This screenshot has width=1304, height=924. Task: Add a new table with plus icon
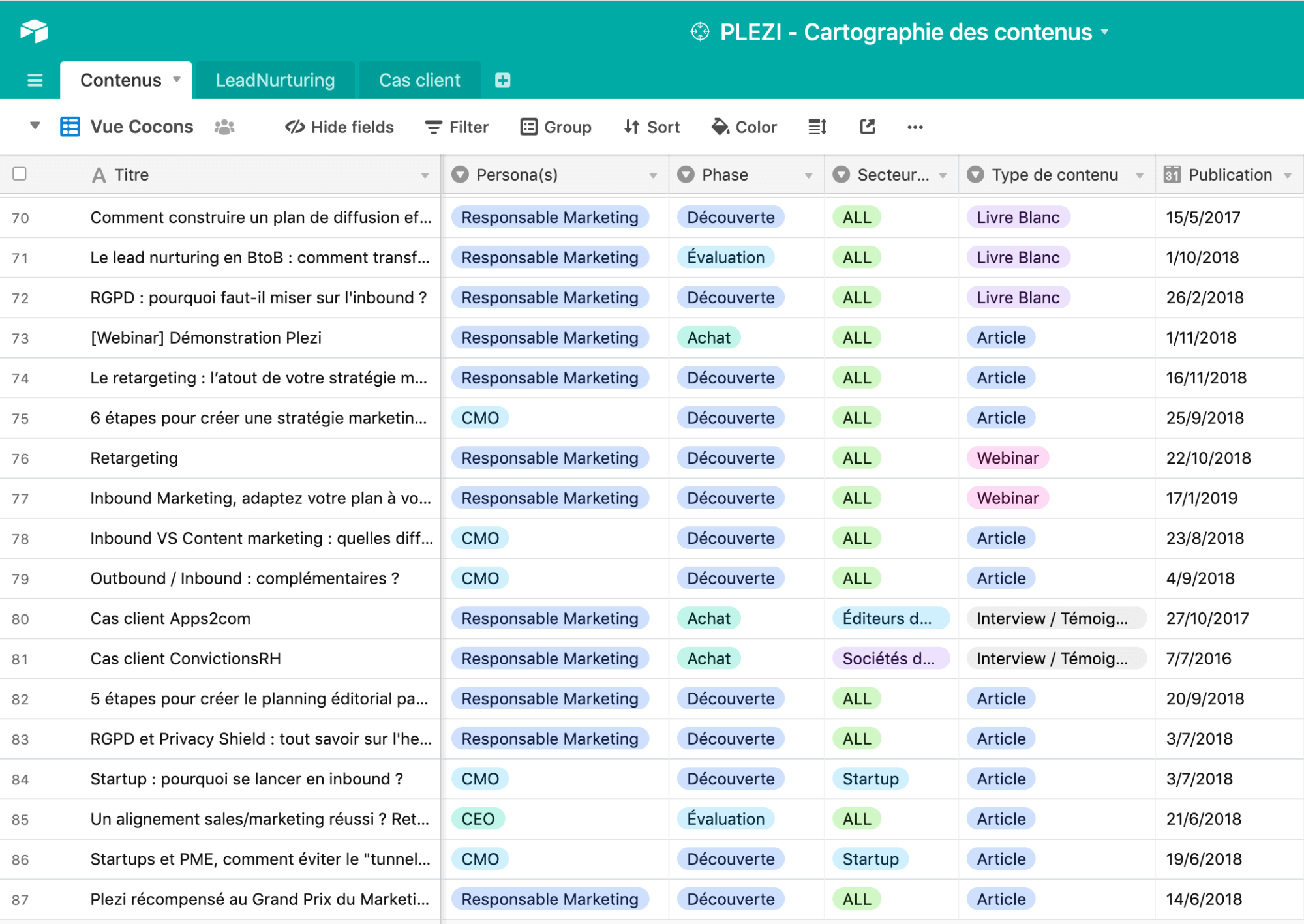pos(502,80)
